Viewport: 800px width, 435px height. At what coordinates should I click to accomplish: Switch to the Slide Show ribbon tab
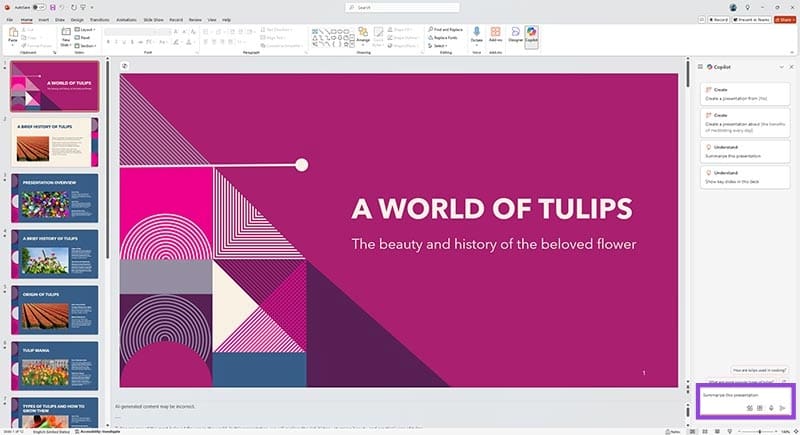pyautogui.click(x=154, y=20)
